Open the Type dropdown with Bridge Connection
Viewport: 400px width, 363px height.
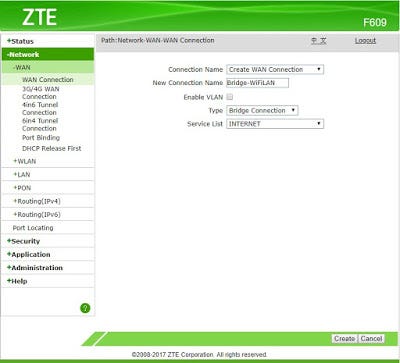pos(262,110)
